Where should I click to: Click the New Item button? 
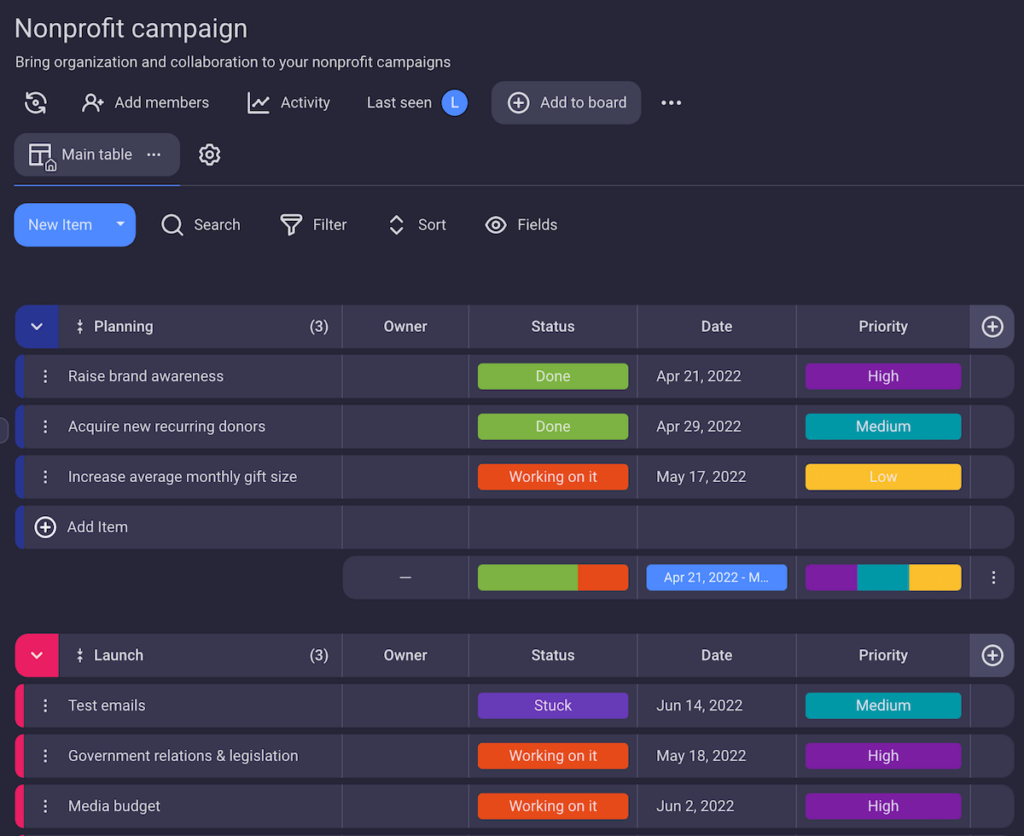pos(62,225)
